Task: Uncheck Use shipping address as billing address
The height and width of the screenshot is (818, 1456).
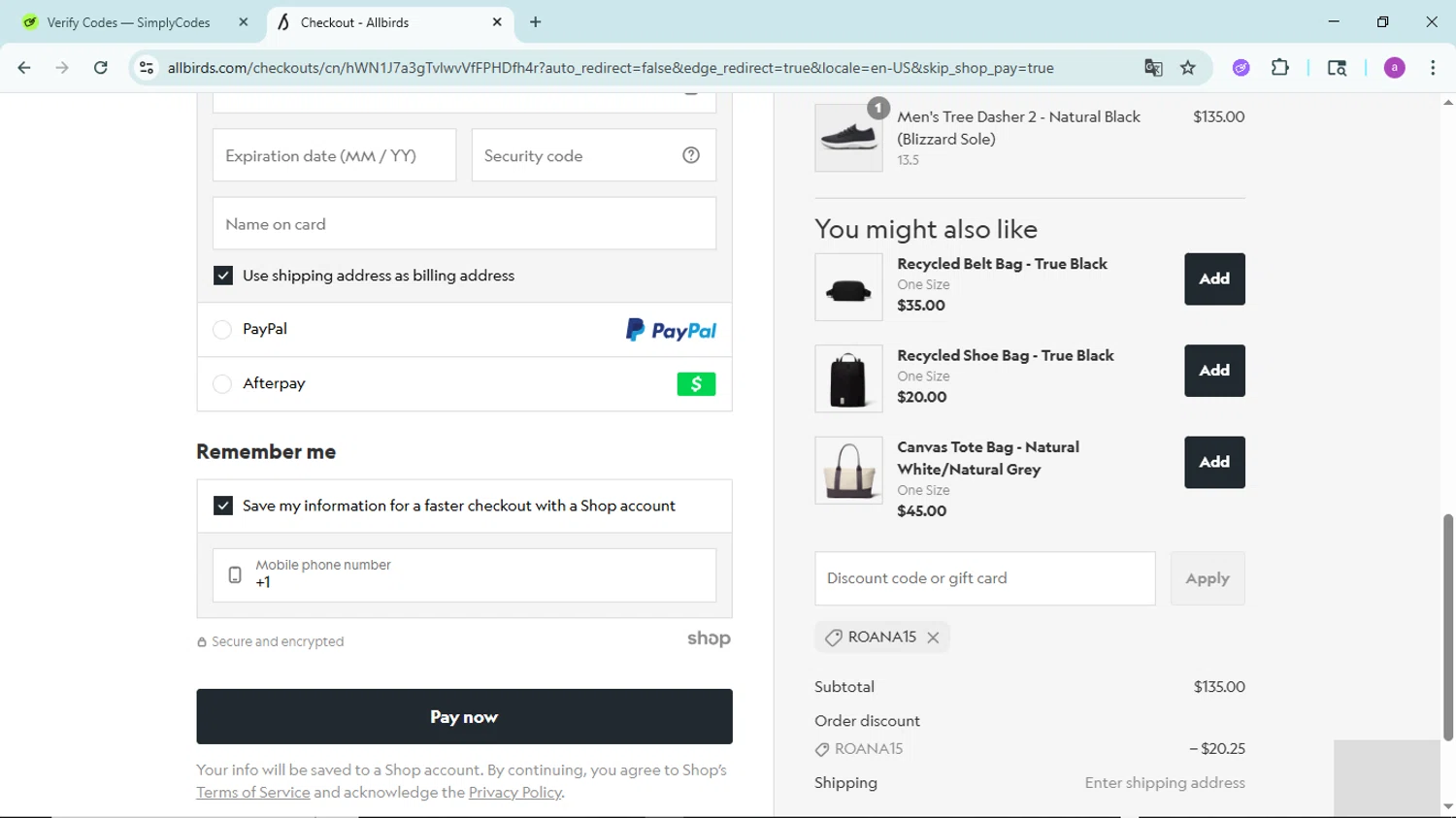Action: (223, 276)
